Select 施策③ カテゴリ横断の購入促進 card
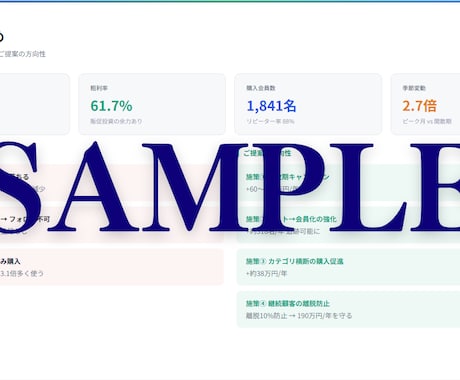460x380 pixels. 348,267
